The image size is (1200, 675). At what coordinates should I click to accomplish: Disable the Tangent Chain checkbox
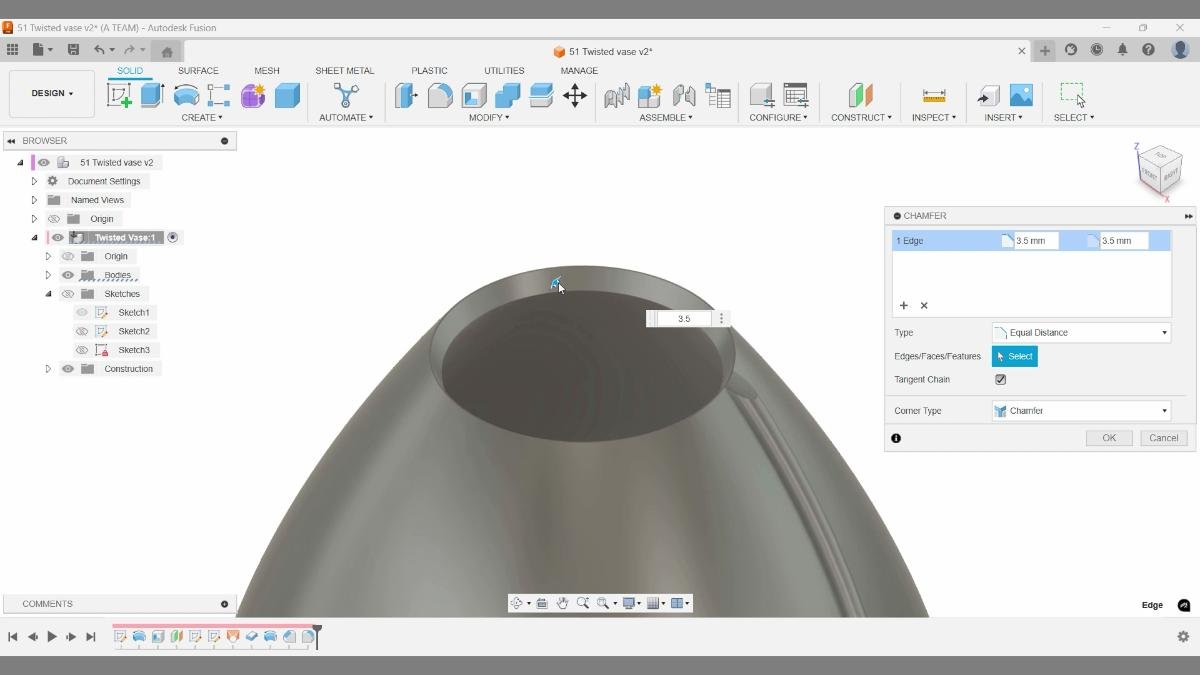point(1000,379)
